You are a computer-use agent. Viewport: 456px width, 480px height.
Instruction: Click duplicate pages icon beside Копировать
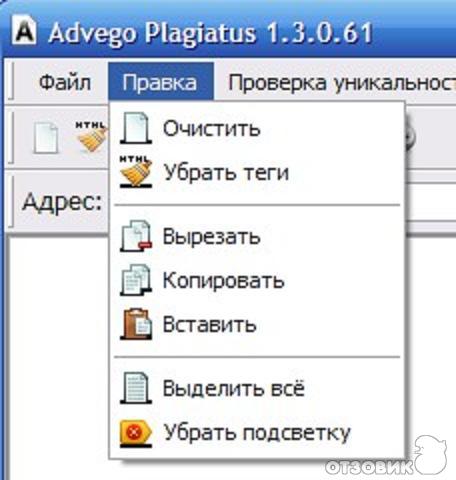136,280
